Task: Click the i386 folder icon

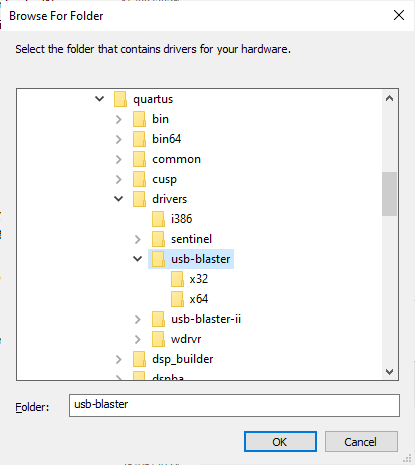Action: [158, 219]
